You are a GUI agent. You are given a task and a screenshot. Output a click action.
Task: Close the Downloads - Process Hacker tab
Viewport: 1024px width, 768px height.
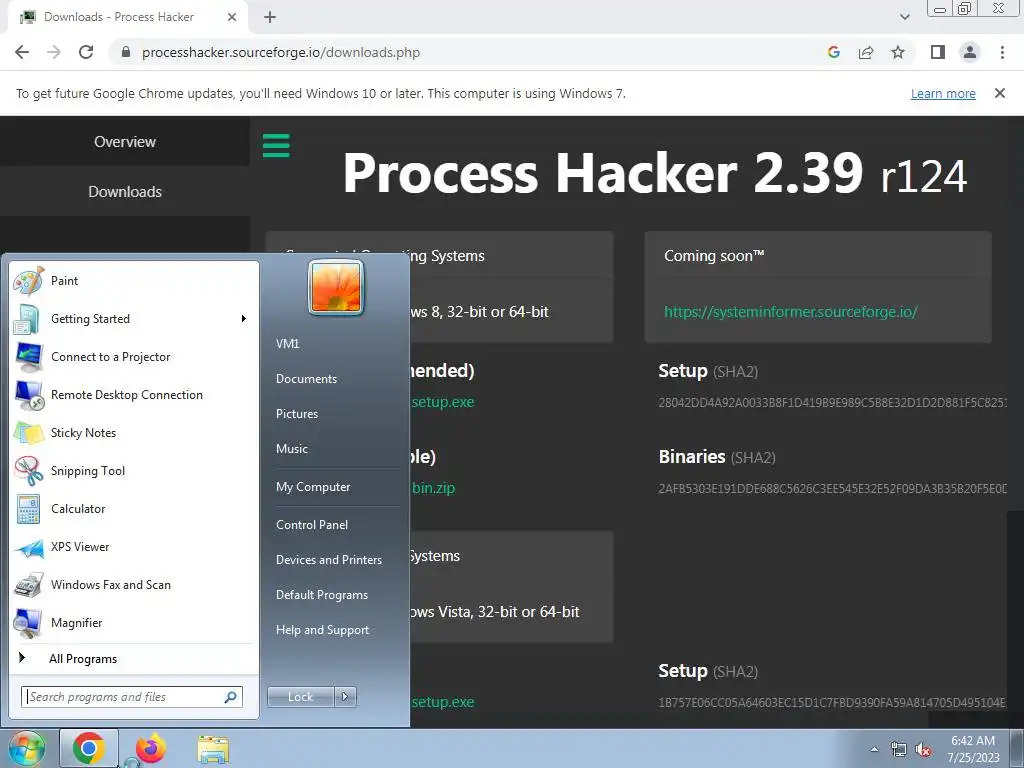tap(232, 17)
